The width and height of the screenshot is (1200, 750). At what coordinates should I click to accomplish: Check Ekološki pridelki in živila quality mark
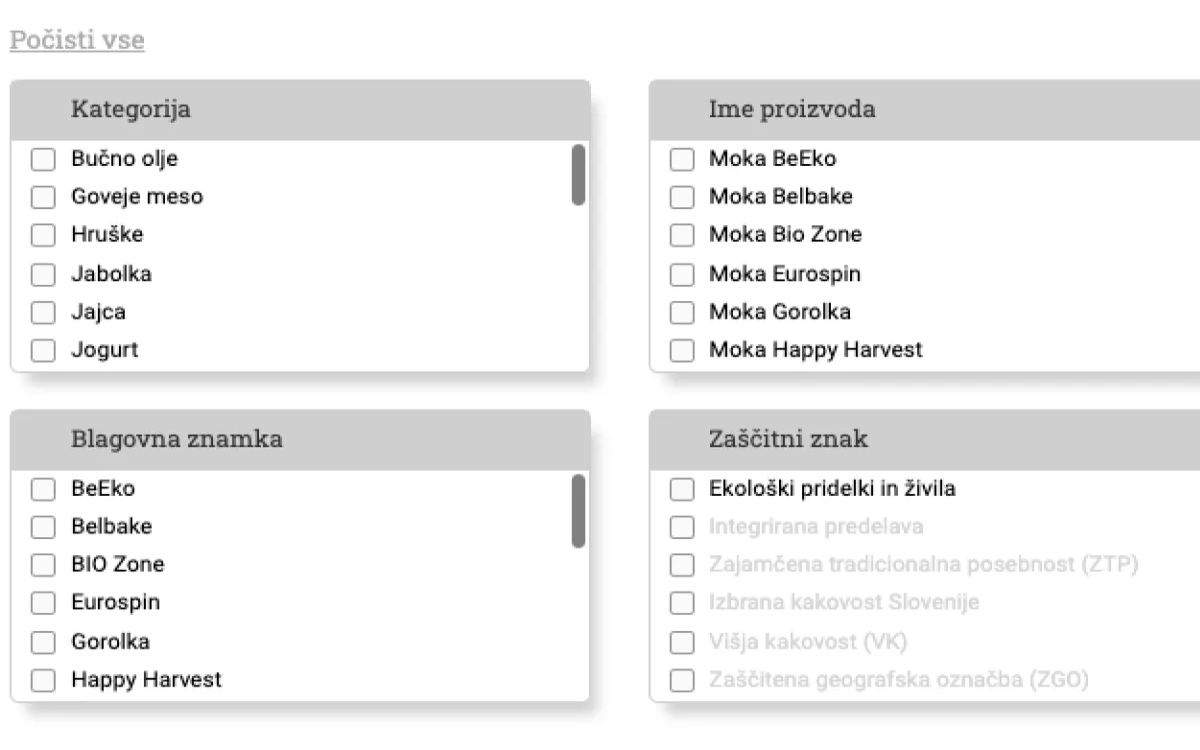click(x=681, y=488)
